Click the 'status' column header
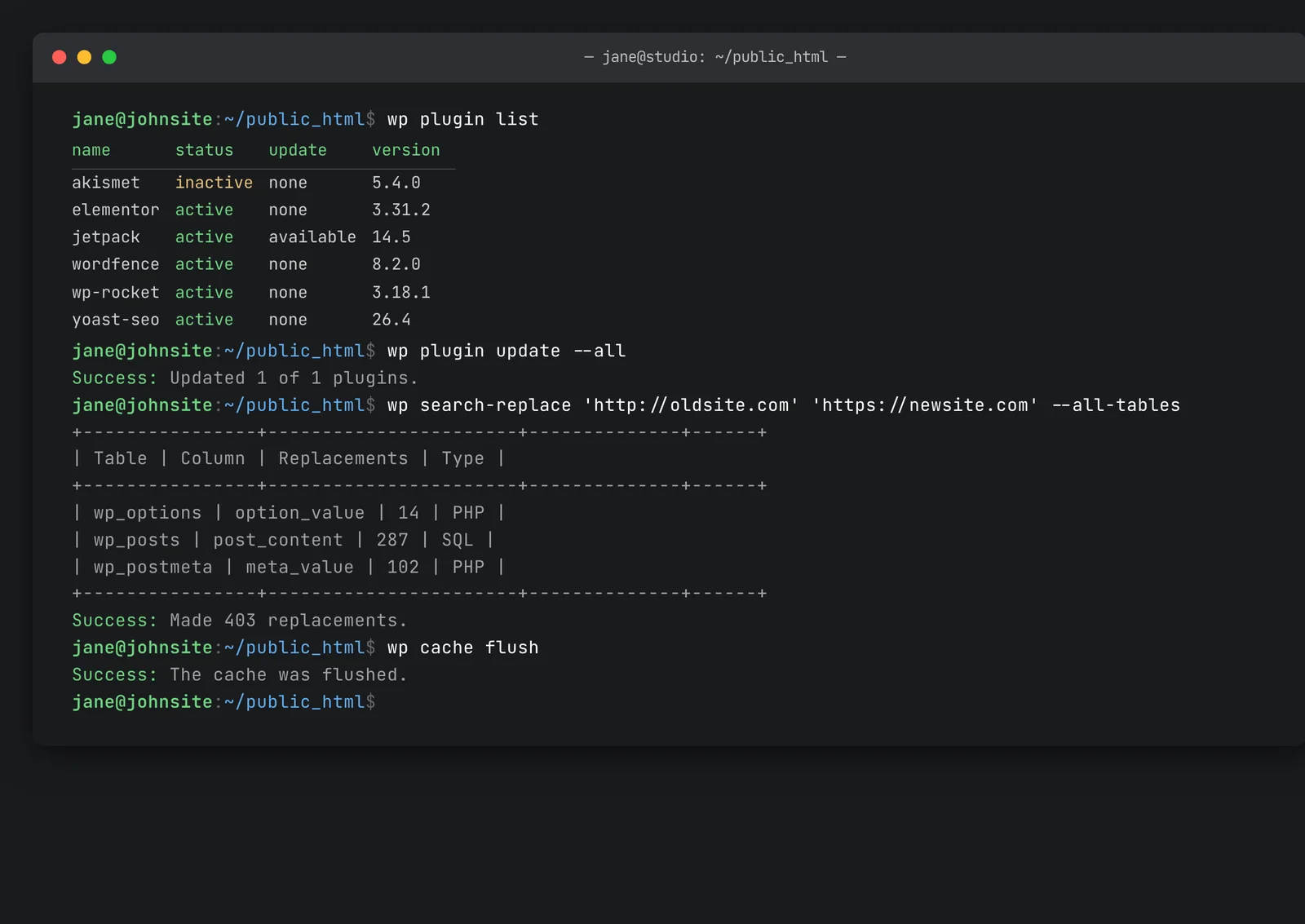Viewport: 1305px width, 924px height. tap(204, 150)
